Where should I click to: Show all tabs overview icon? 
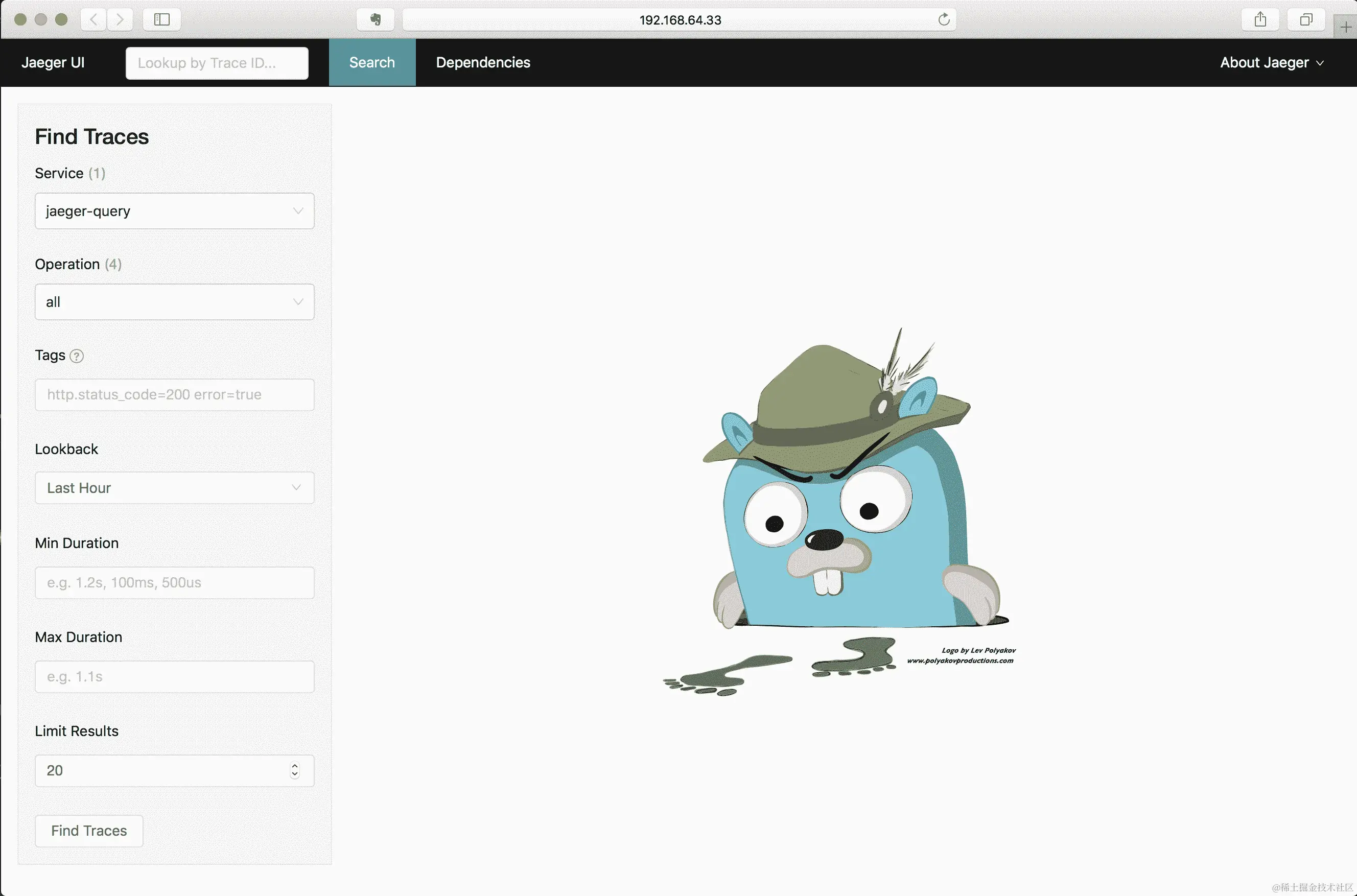[1305, 19]
